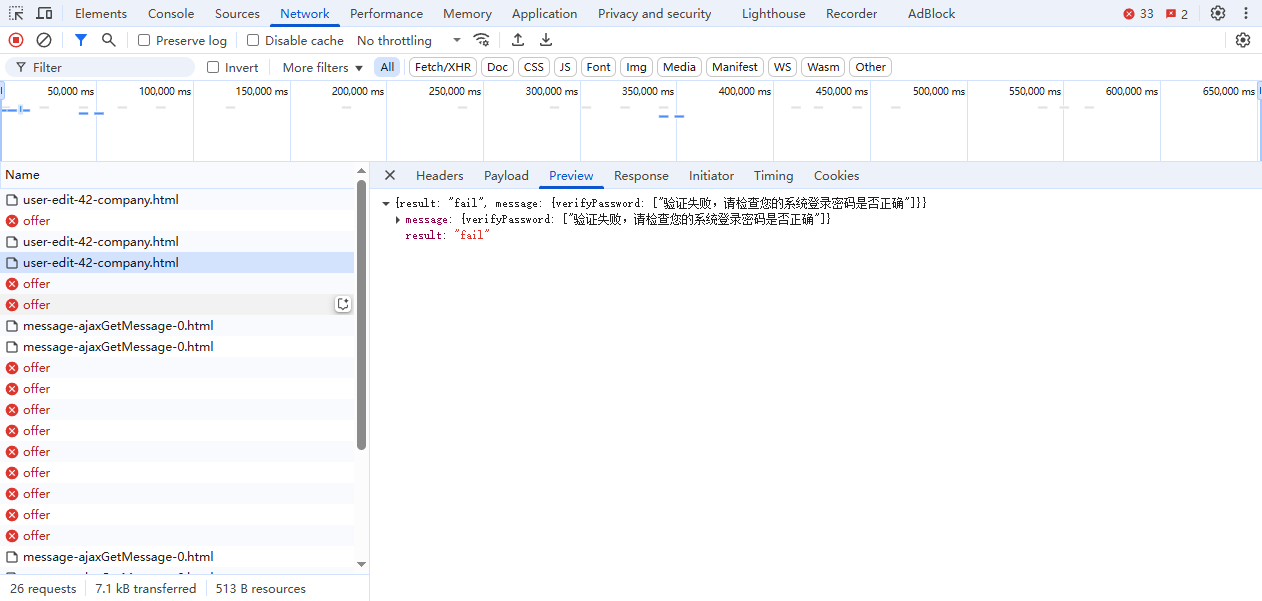Check the Invert filter checkbox
The height and width of the screenshot is (601, 1262).
(x=213, y=67)
